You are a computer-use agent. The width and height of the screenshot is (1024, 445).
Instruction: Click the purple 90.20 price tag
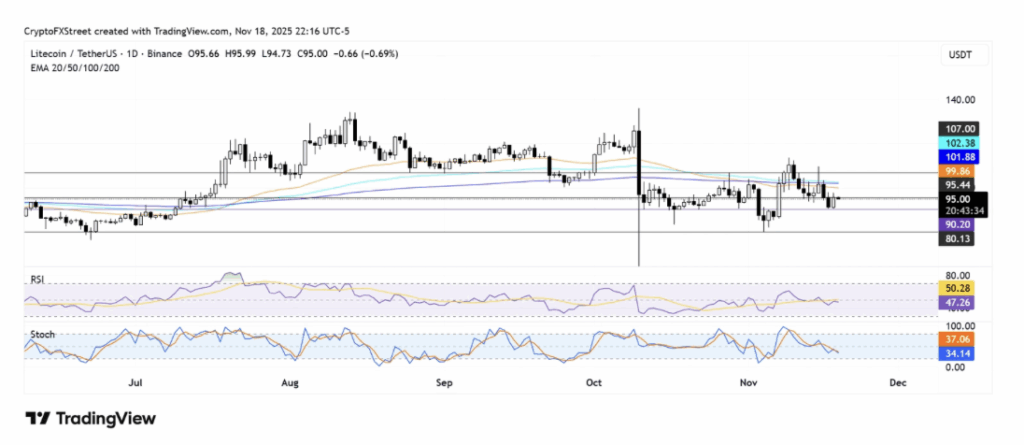tap(957, 225)
